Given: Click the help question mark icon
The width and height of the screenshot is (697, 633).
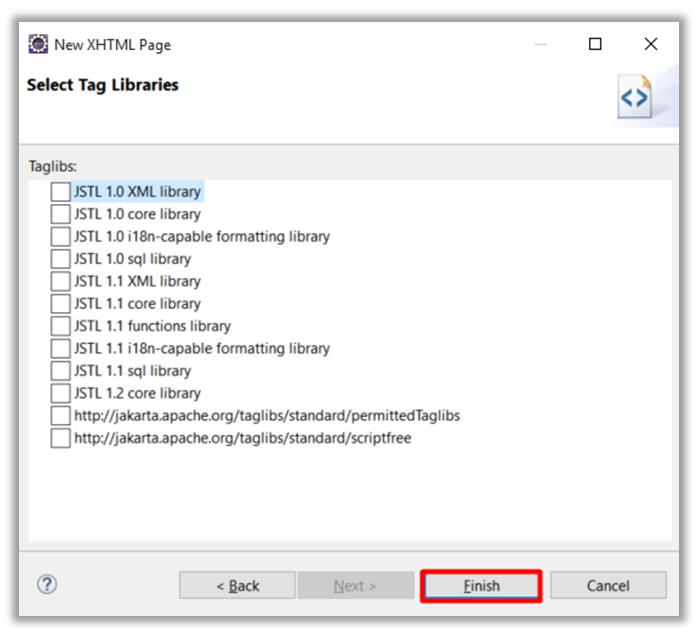Looking at the screenshot, I should [x=47, y=585].
